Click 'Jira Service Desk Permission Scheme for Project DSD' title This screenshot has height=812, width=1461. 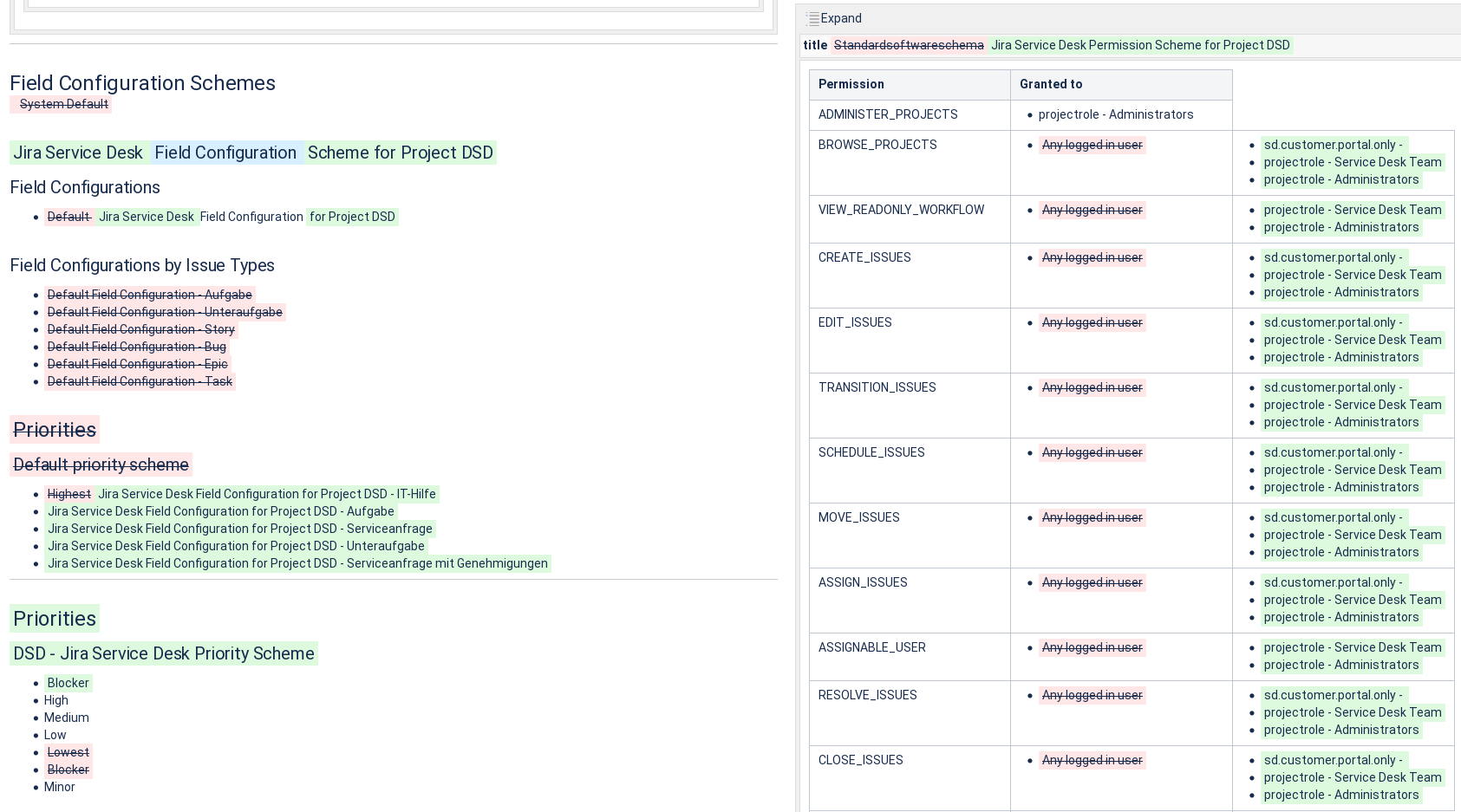1140,45
